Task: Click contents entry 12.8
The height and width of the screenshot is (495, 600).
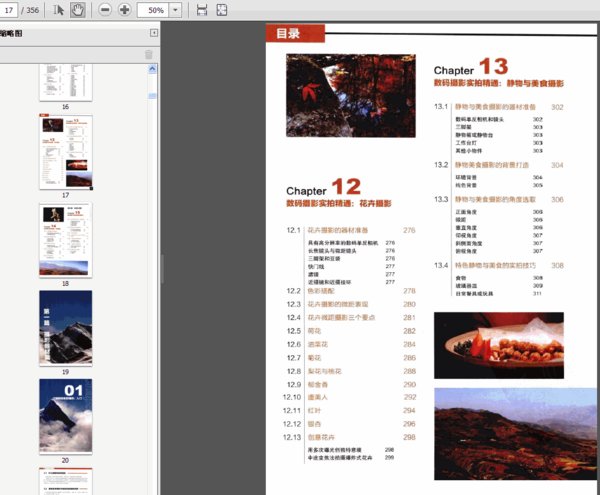Action: (351, 371)
